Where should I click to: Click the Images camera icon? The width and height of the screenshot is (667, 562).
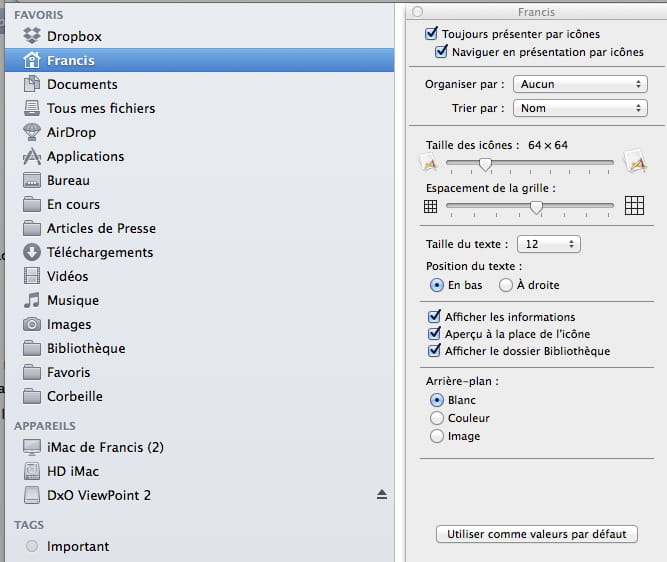(32, 324)
